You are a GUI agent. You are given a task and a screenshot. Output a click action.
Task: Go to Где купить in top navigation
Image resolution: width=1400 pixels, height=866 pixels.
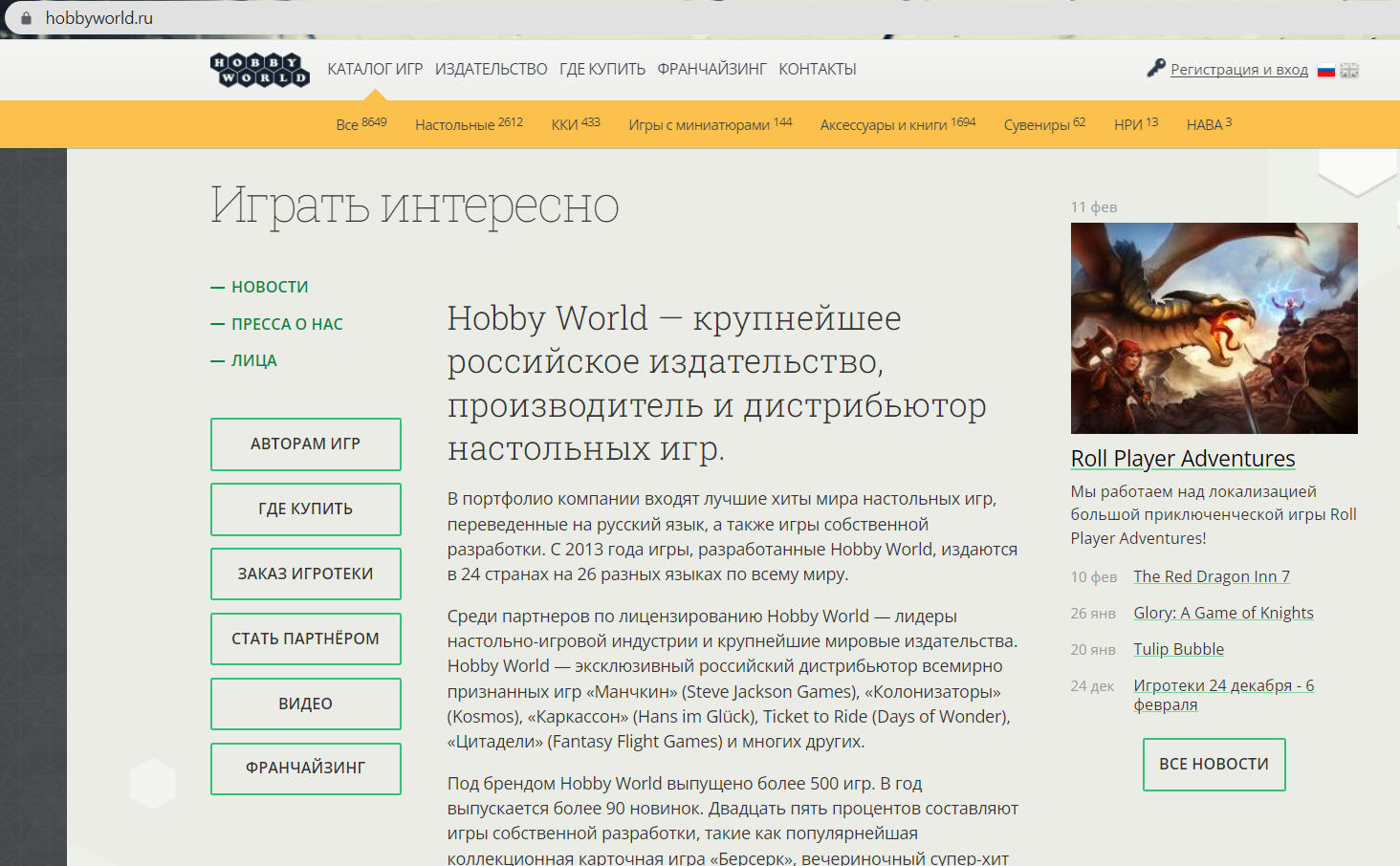tap(602, 69)
